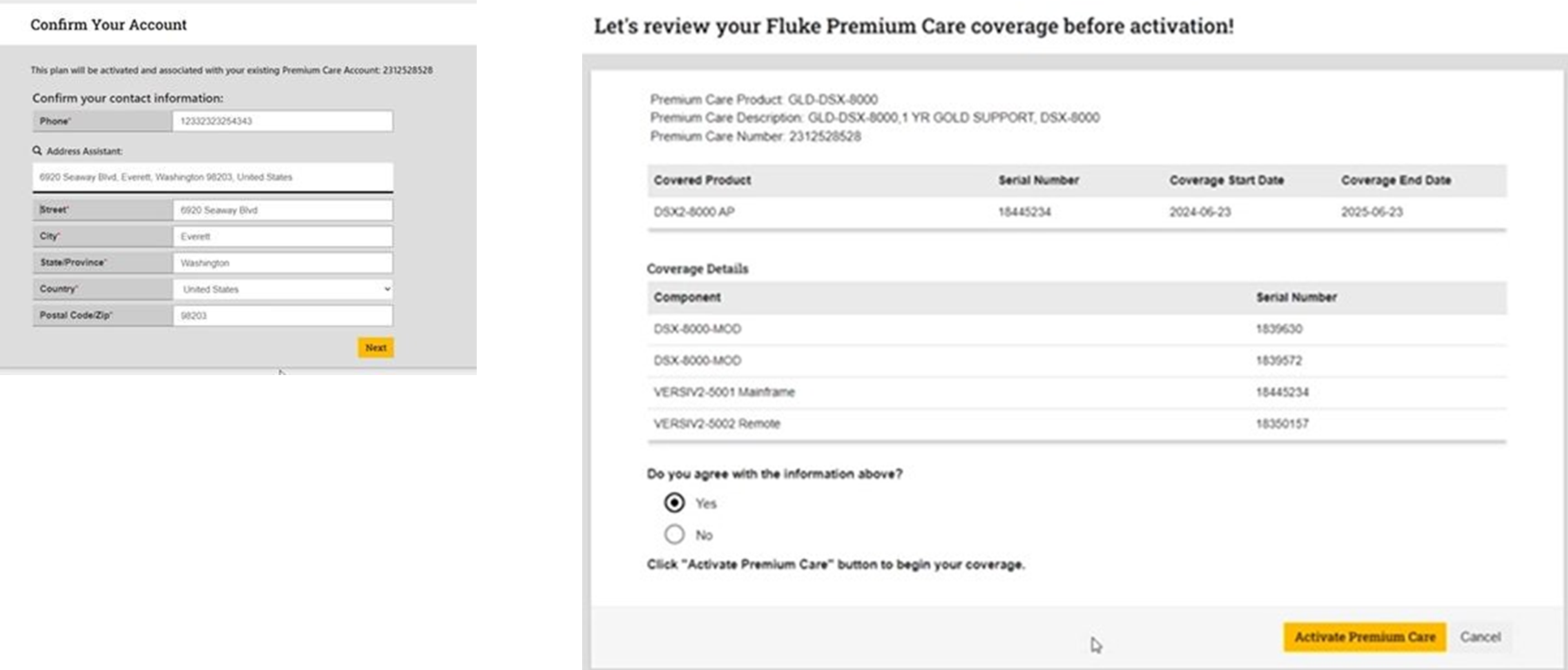Open the Country dropdown arrow
The width and height of the screenshot is (1568, 670).
[386, 289]
